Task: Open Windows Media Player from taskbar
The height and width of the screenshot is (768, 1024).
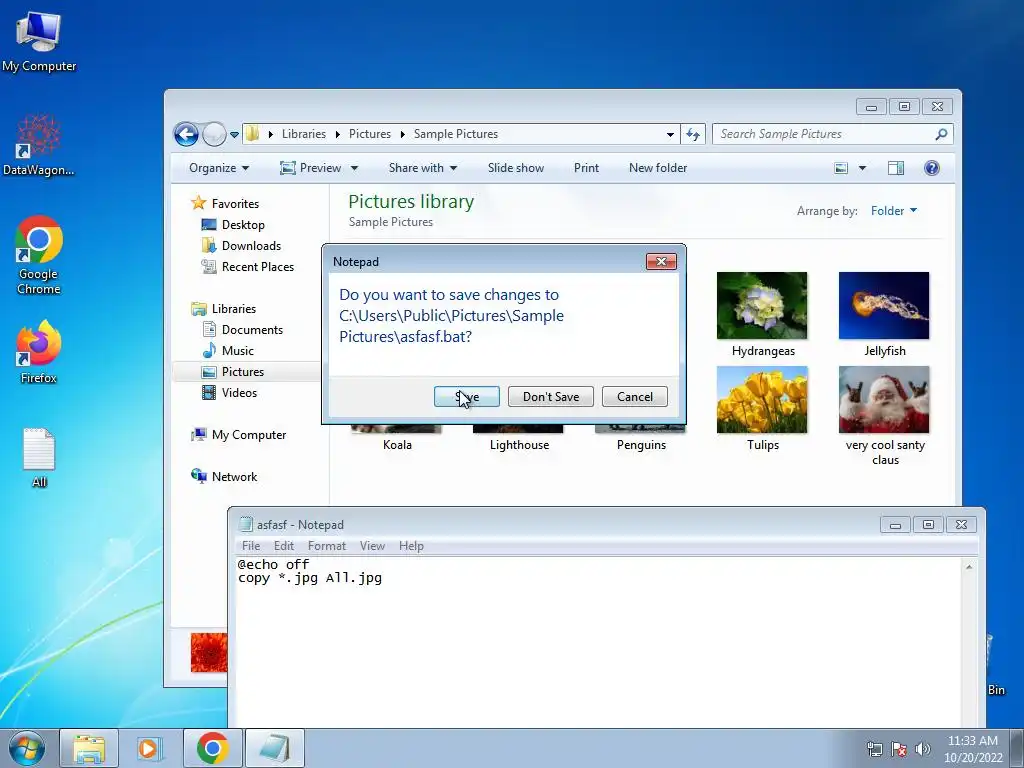Action: click(150, 748)
